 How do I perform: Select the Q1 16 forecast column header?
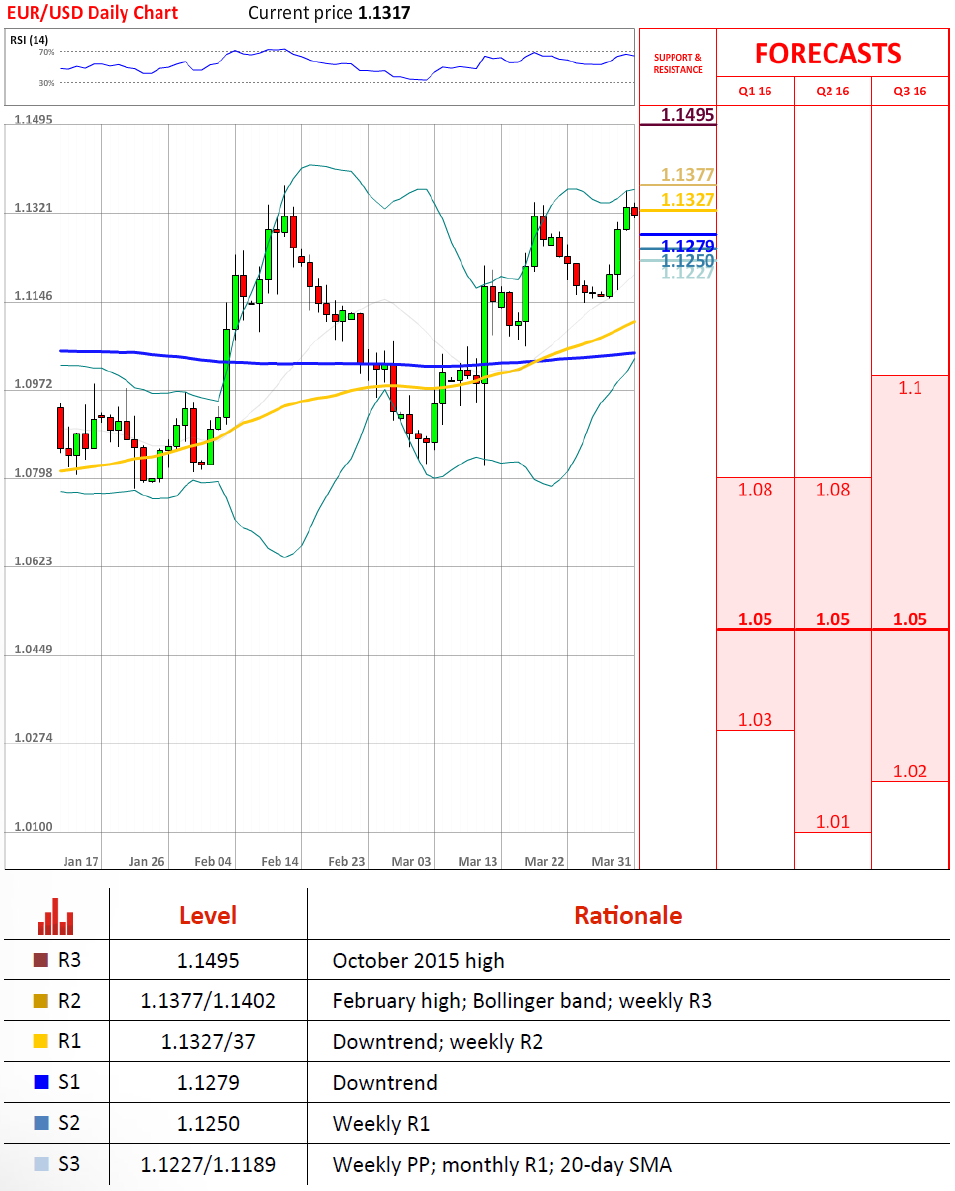pyautogui.click(x=754, y=91)
